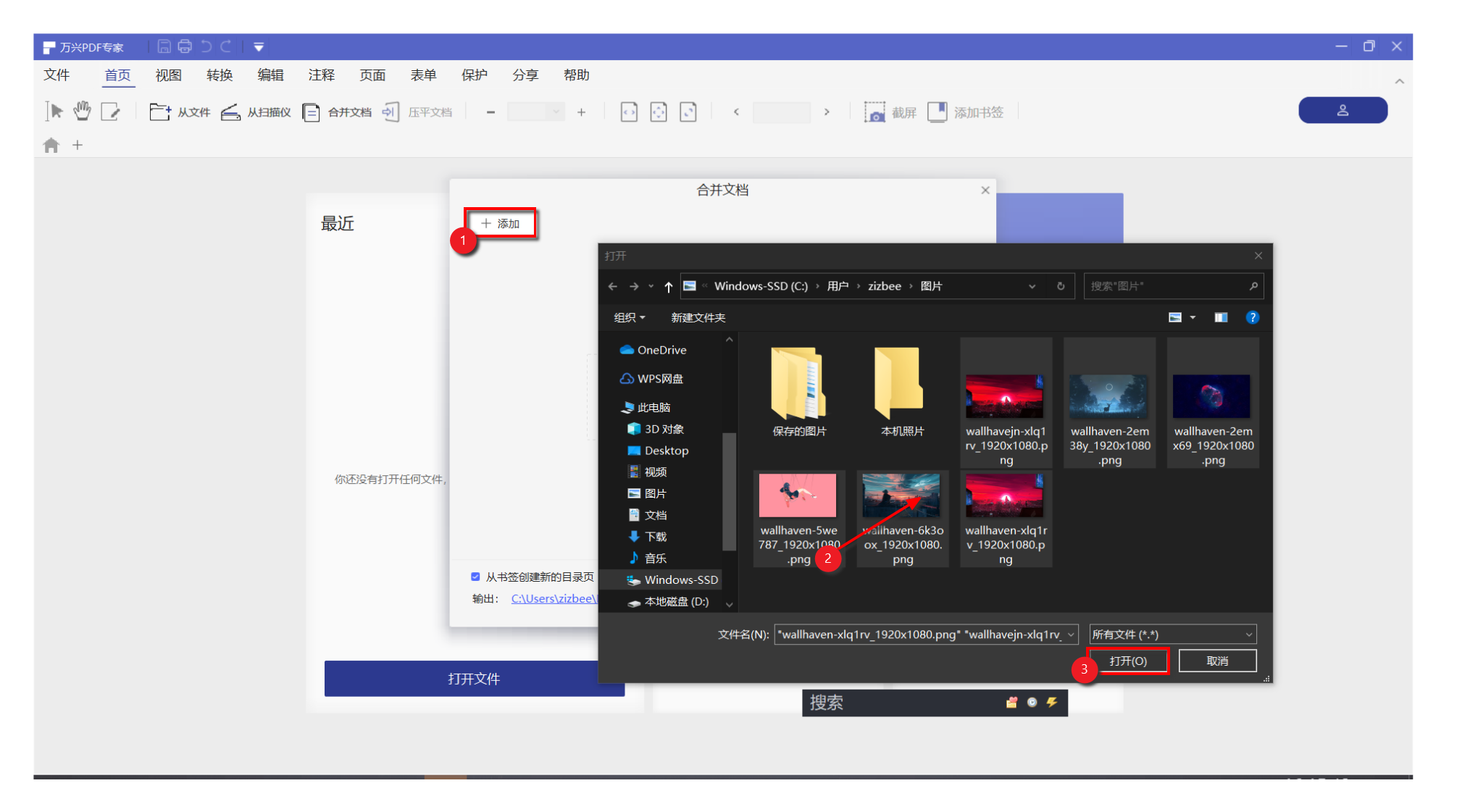Close the 合并文档 dialog
The image size is (1457, 812).
pyautogui.click(x=985, y=190)
